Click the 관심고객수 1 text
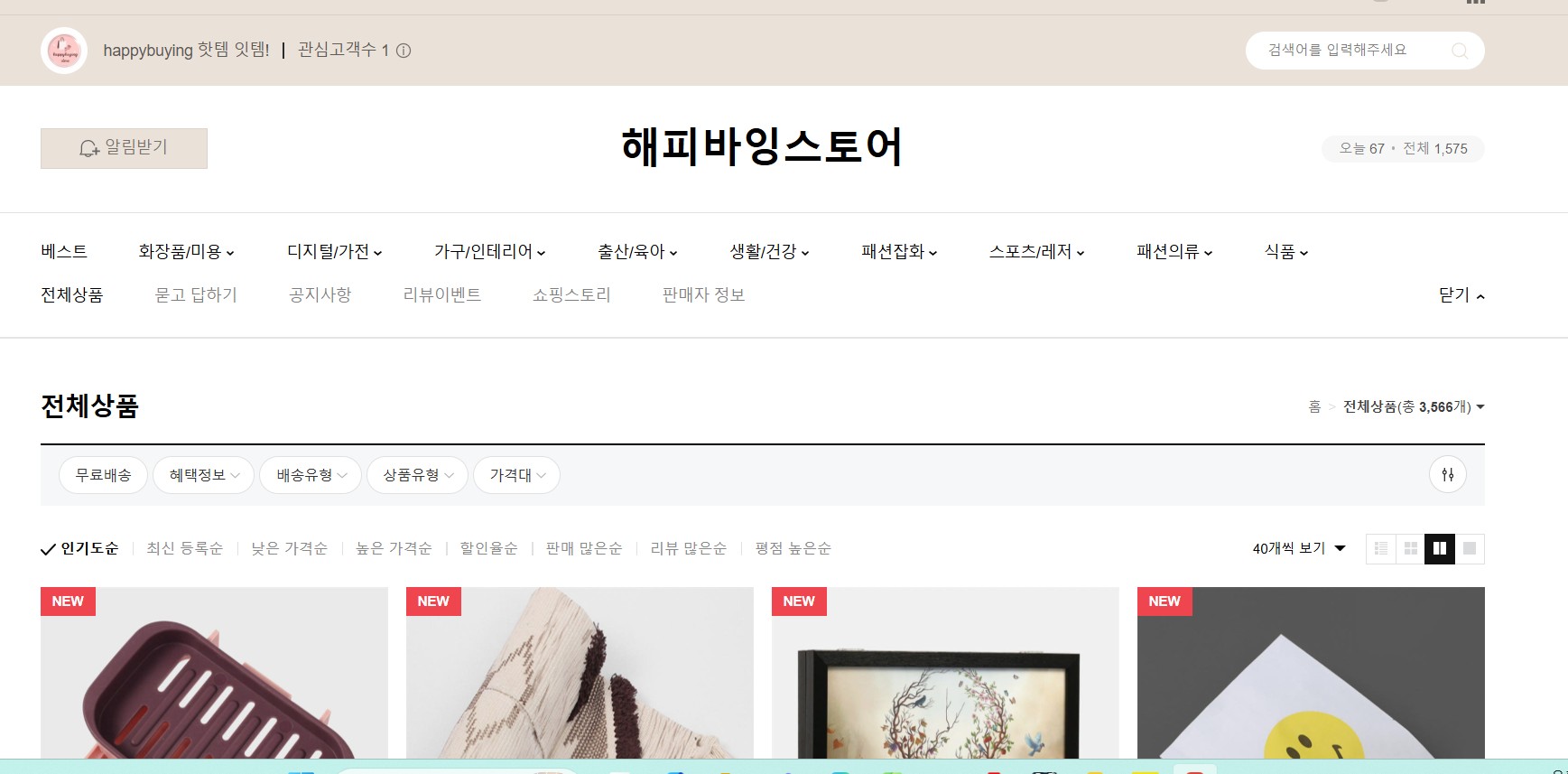This screenshot has height=774, width=1568. pos(343,51)
